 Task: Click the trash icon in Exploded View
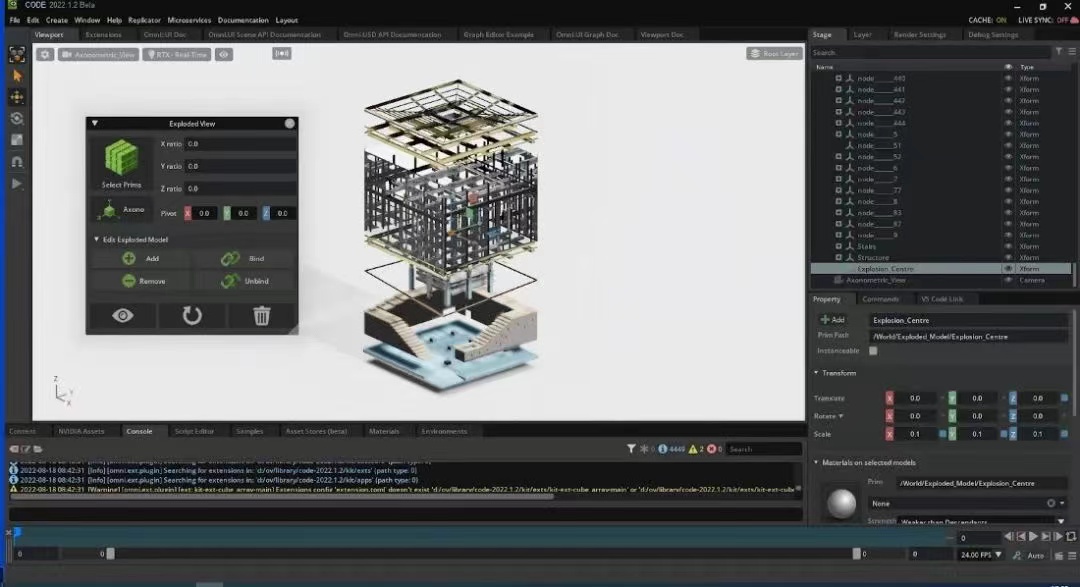(261, 316)
